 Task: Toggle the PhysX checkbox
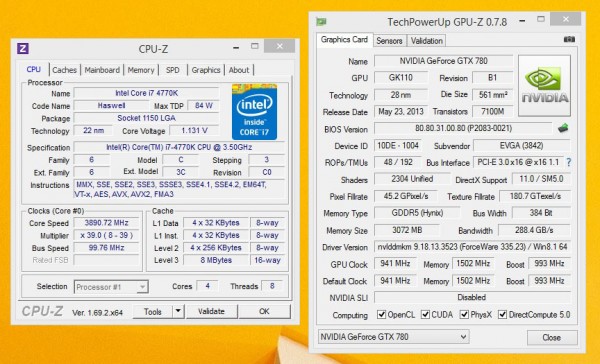click(x=464, y=315)
